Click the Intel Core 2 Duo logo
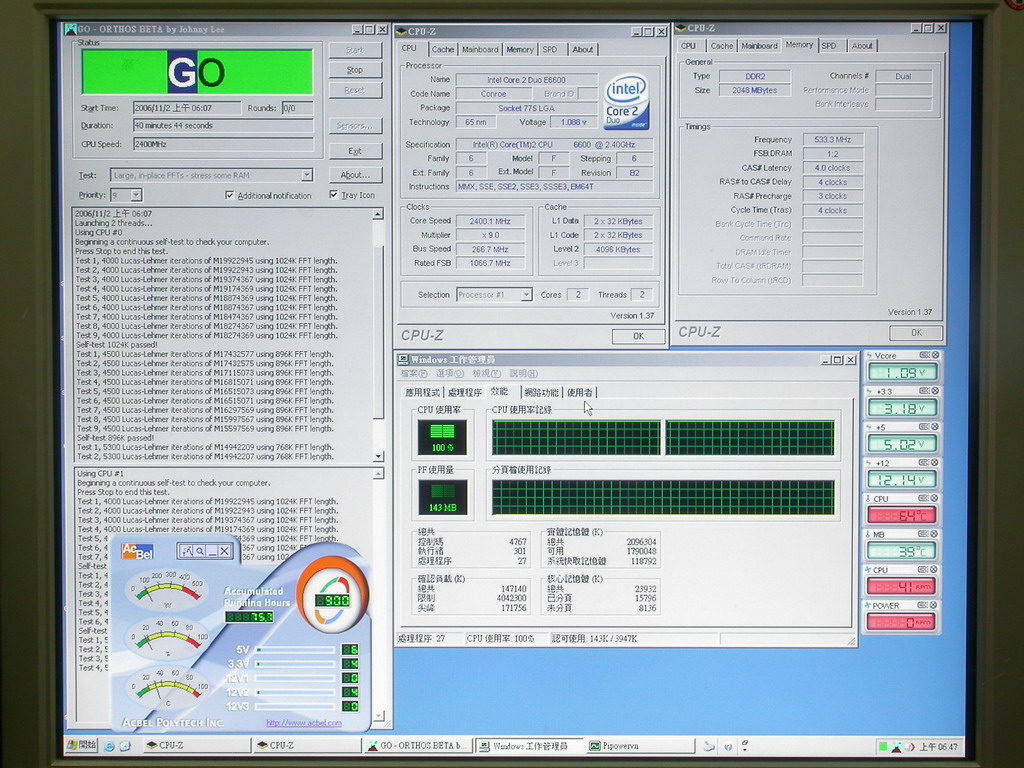 click(x=626, y=101)
